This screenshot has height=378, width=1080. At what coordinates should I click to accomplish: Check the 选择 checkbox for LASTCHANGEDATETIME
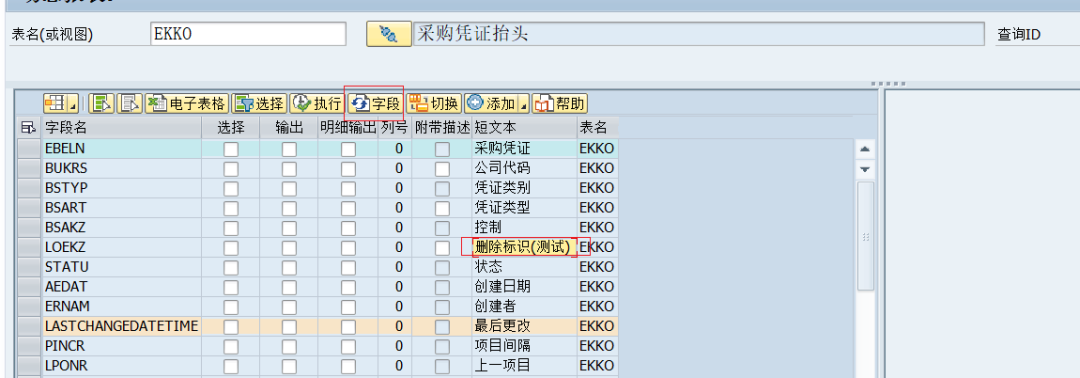click(x=231, y=326)
